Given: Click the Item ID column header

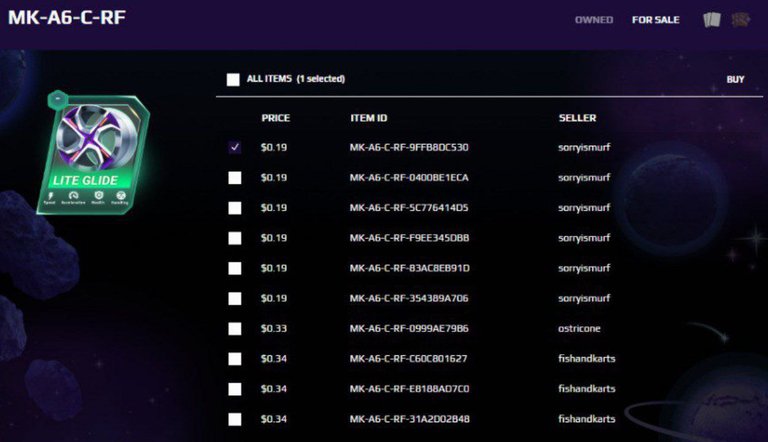Looking at the screenshot, I should [369, 118].
